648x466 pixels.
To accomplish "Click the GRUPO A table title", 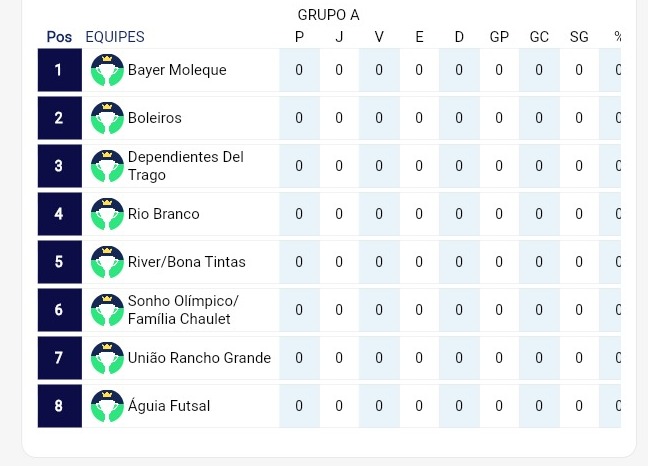I will click(329, 15).
